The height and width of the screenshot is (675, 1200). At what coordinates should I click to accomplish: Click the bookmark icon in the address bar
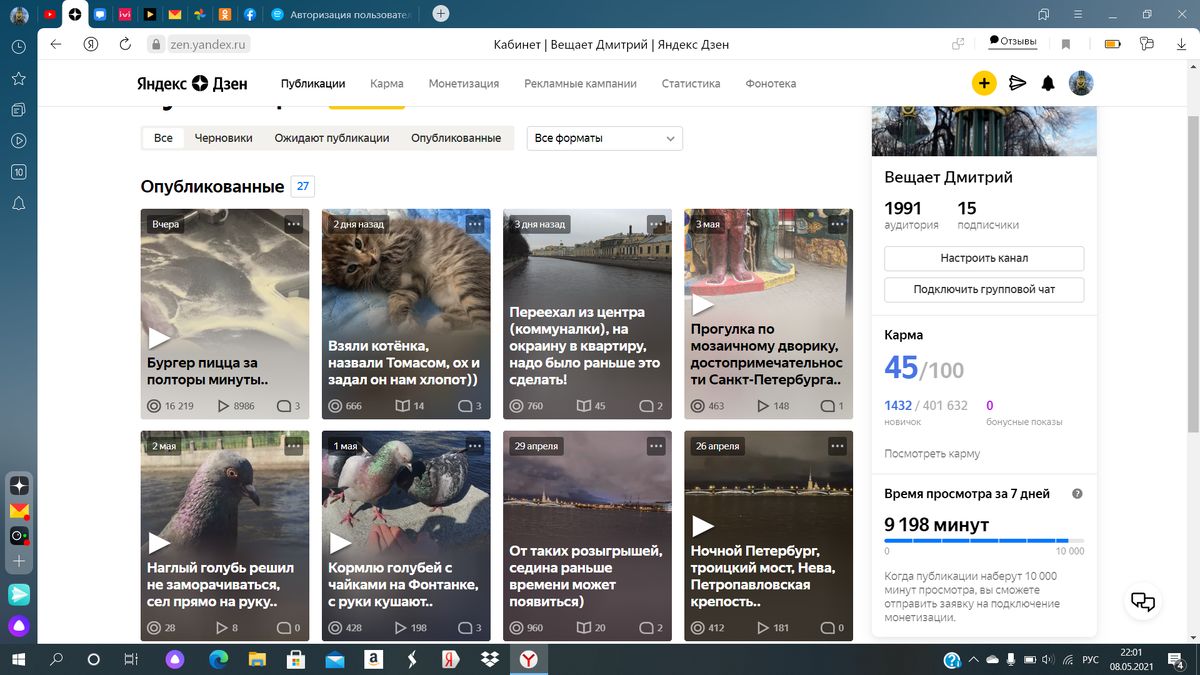(x=1066, y=44)
